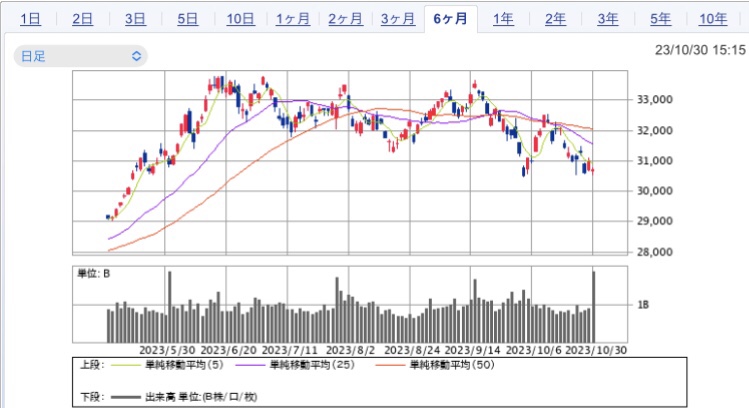Select the 1ヶ月 chart range tab
This screenshot has width=749, height=408.
tap(293, 19)
